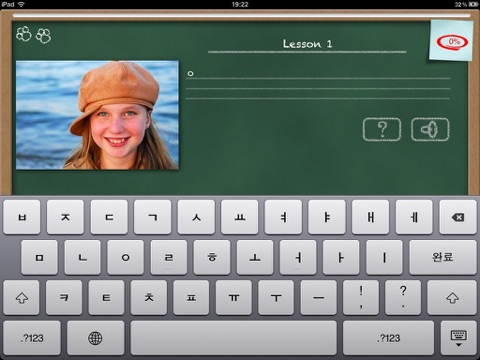This screenshot has width=480, height=360.
Task: Tap the ㅌ key
Action: click(106, 298)
